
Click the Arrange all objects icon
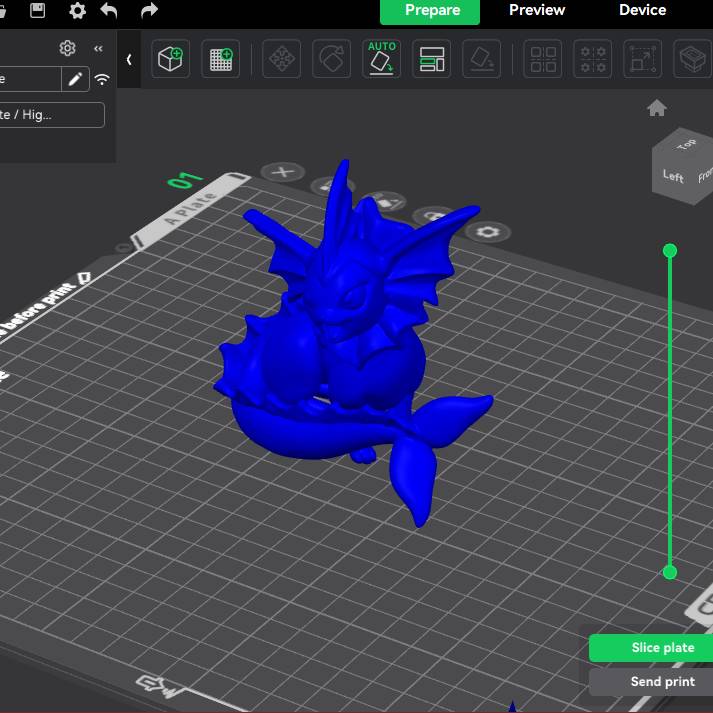[x=432, y=59]
